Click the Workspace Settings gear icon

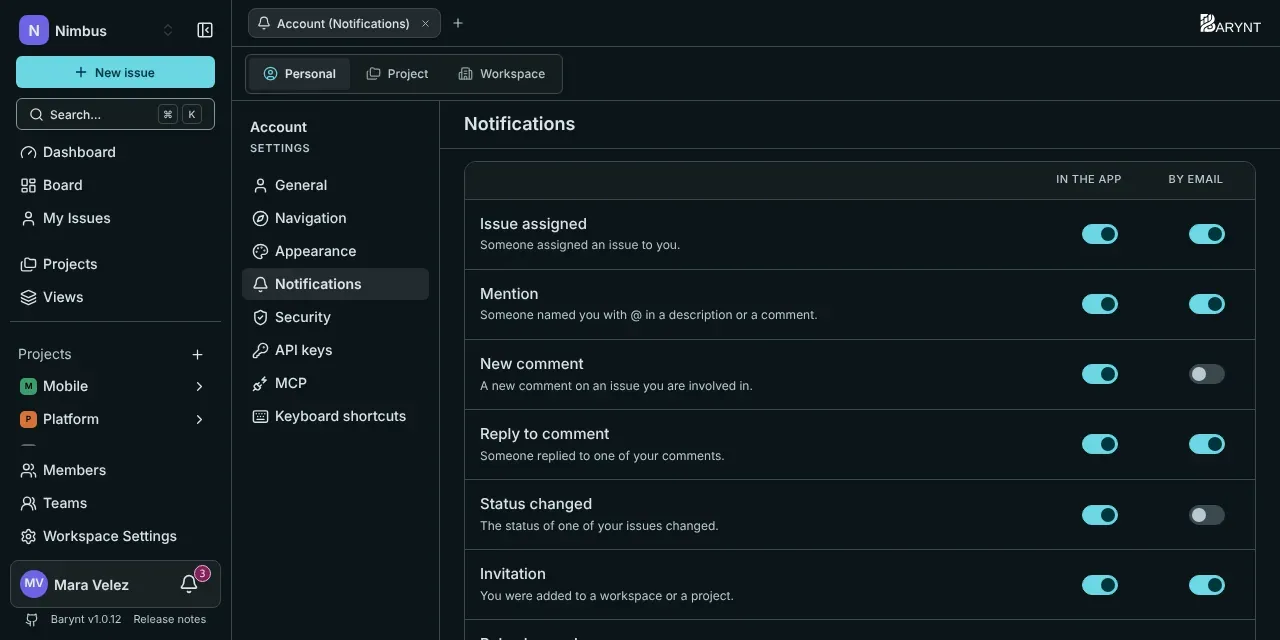click(x=28, y=536)
